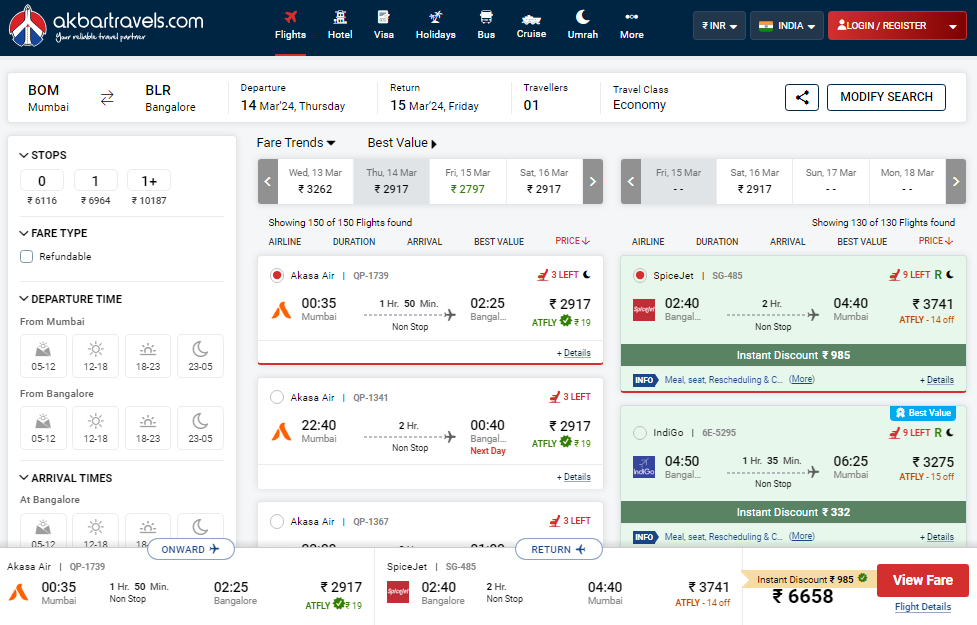Select SpiceJet SG-485 radio button

[639, 275]
